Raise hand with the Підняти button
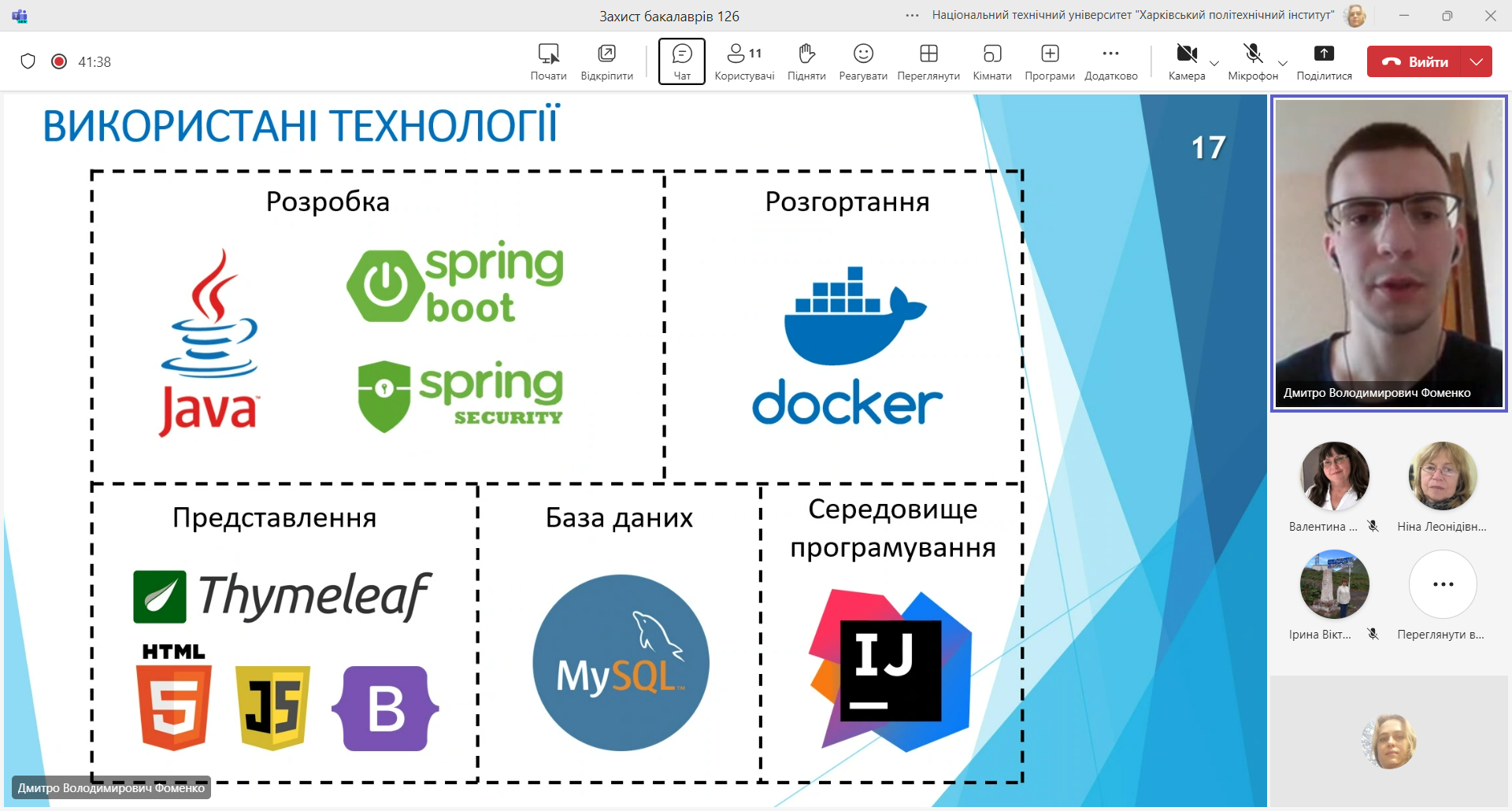Viewport: 1512px width, 811px height. pos(806,61)
